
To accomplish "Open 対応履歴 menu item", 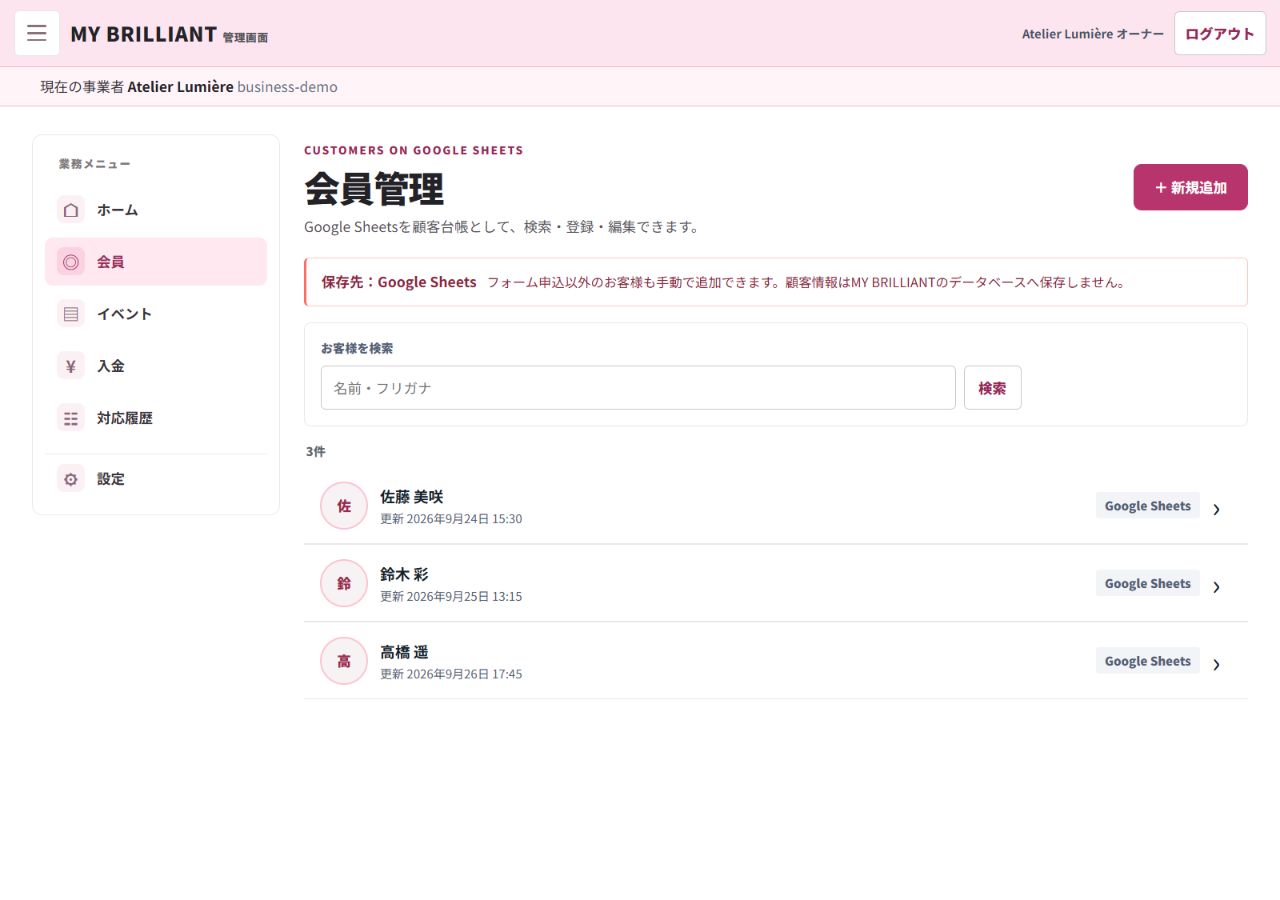I will click(x=156, y=418).
